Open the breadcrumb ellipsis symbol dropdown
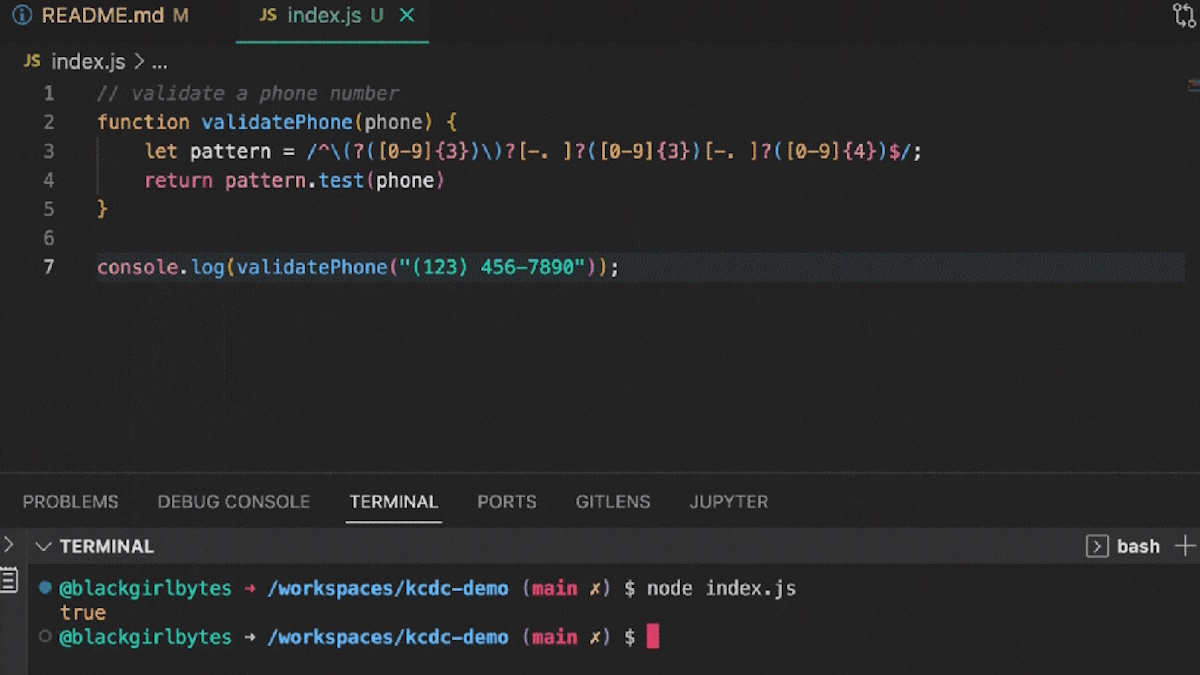The image size is (1200, 675). point(159,62)
